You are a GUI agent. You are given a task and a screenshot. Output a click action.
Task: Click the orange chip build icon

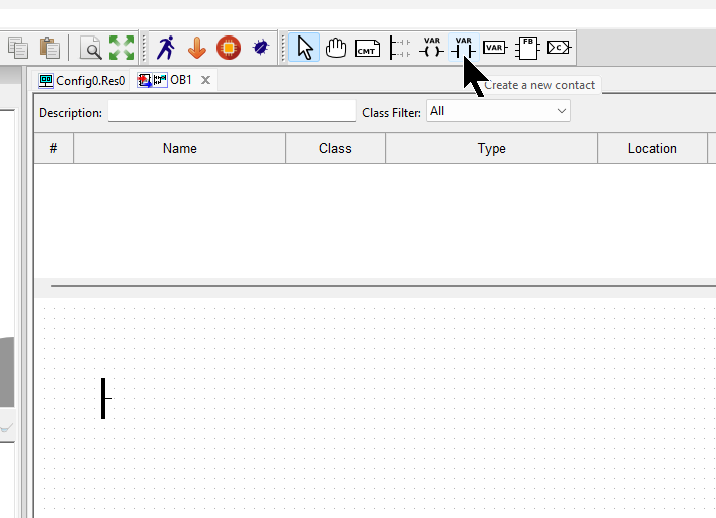tap(229, 47)
